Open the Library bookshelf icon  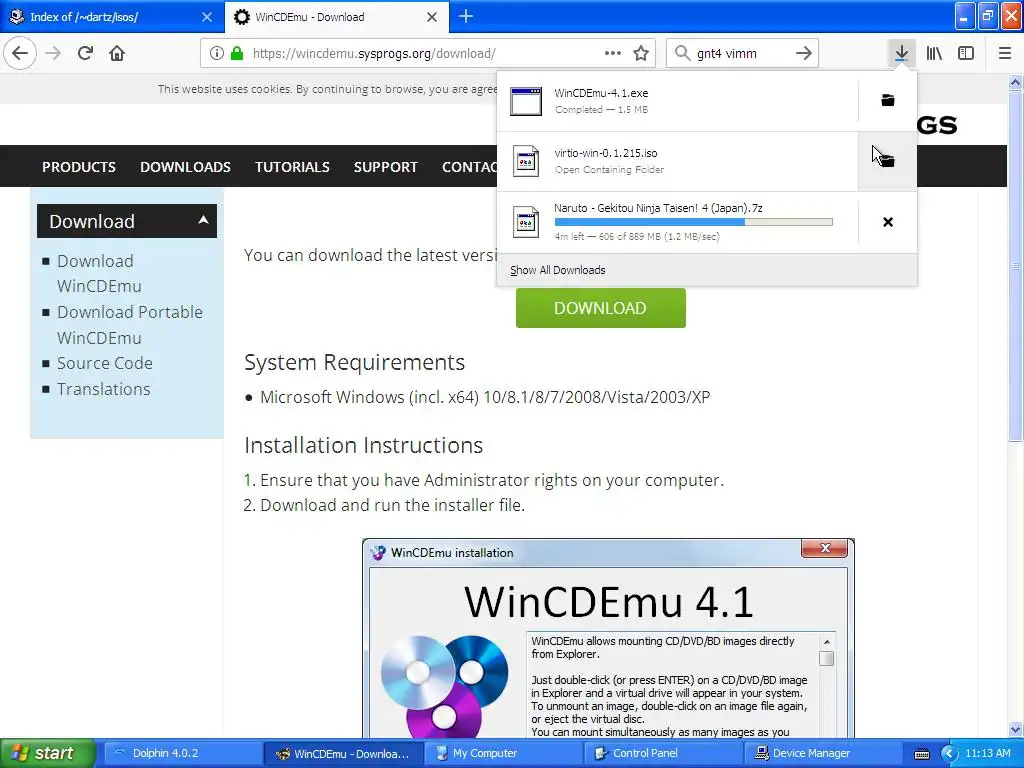[934, 53]
